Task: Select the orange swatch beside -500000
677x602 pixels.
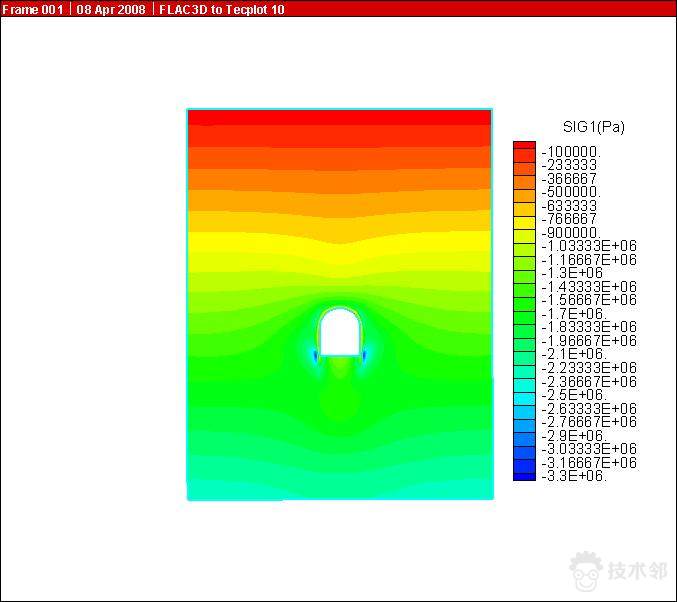Action: [x=524, y=191]
